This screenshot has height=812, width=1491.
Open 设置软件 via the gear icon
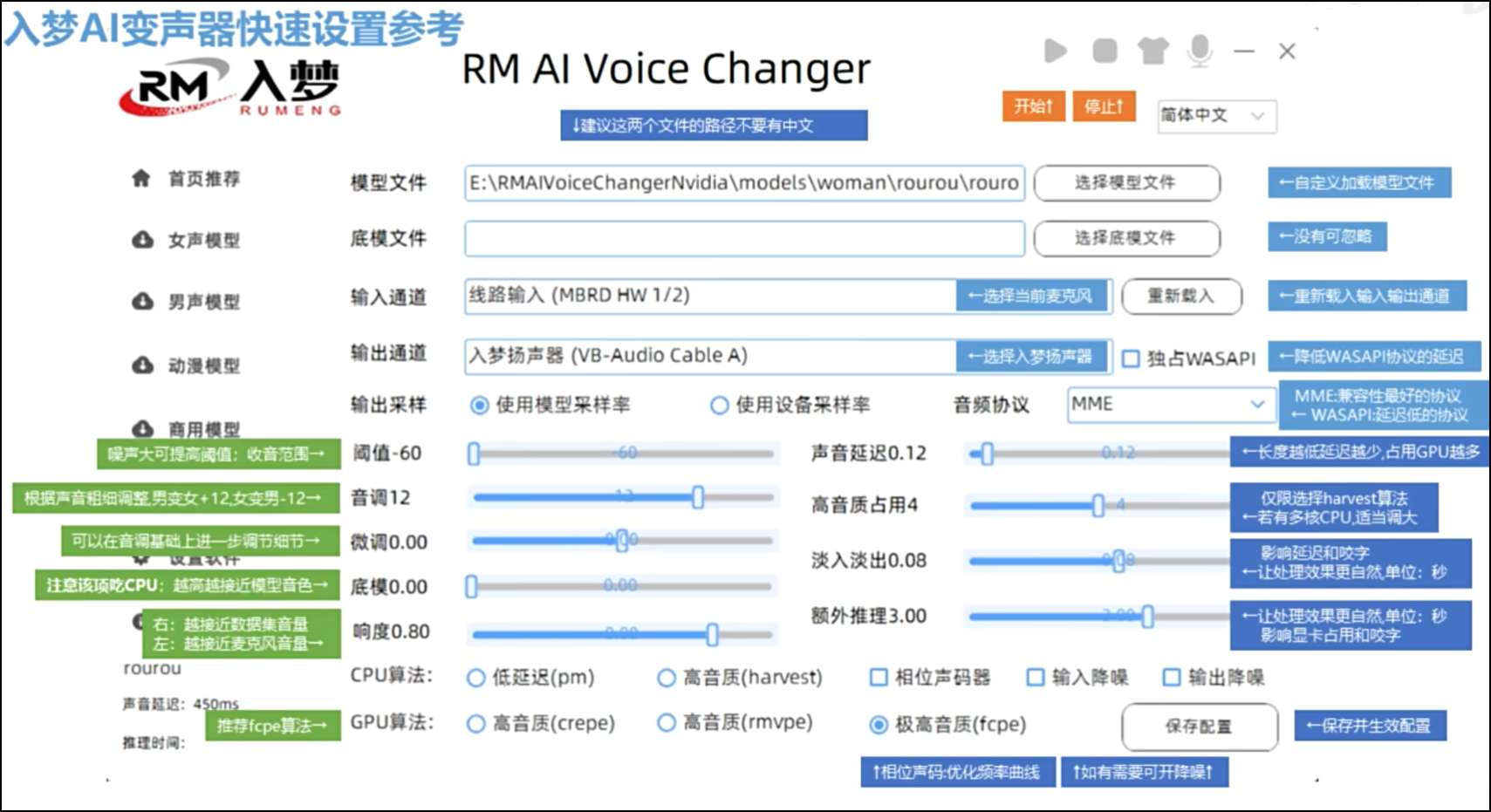coord(140,558)
